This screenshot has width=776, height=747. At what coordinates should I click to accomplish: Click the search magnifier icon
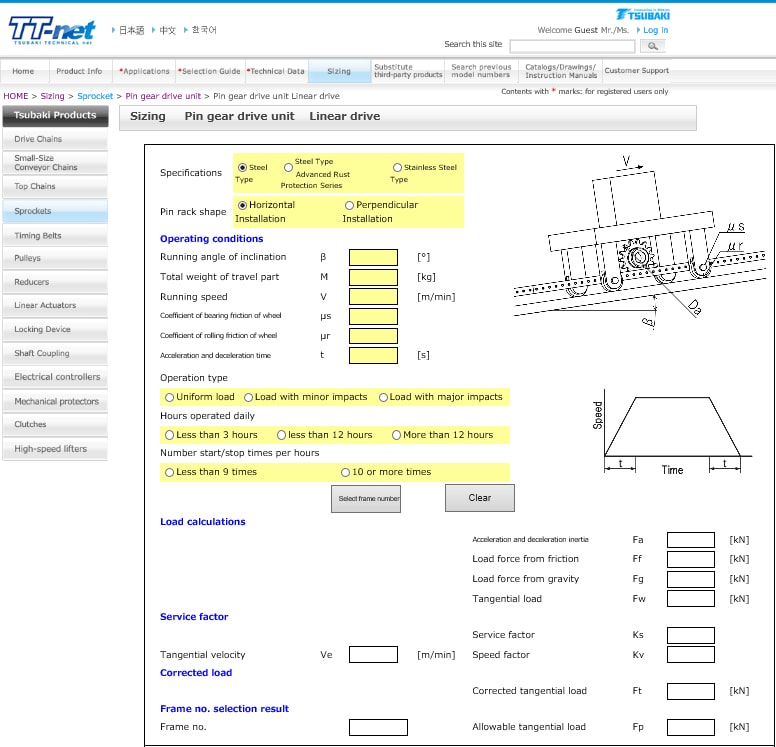(652, 46)
